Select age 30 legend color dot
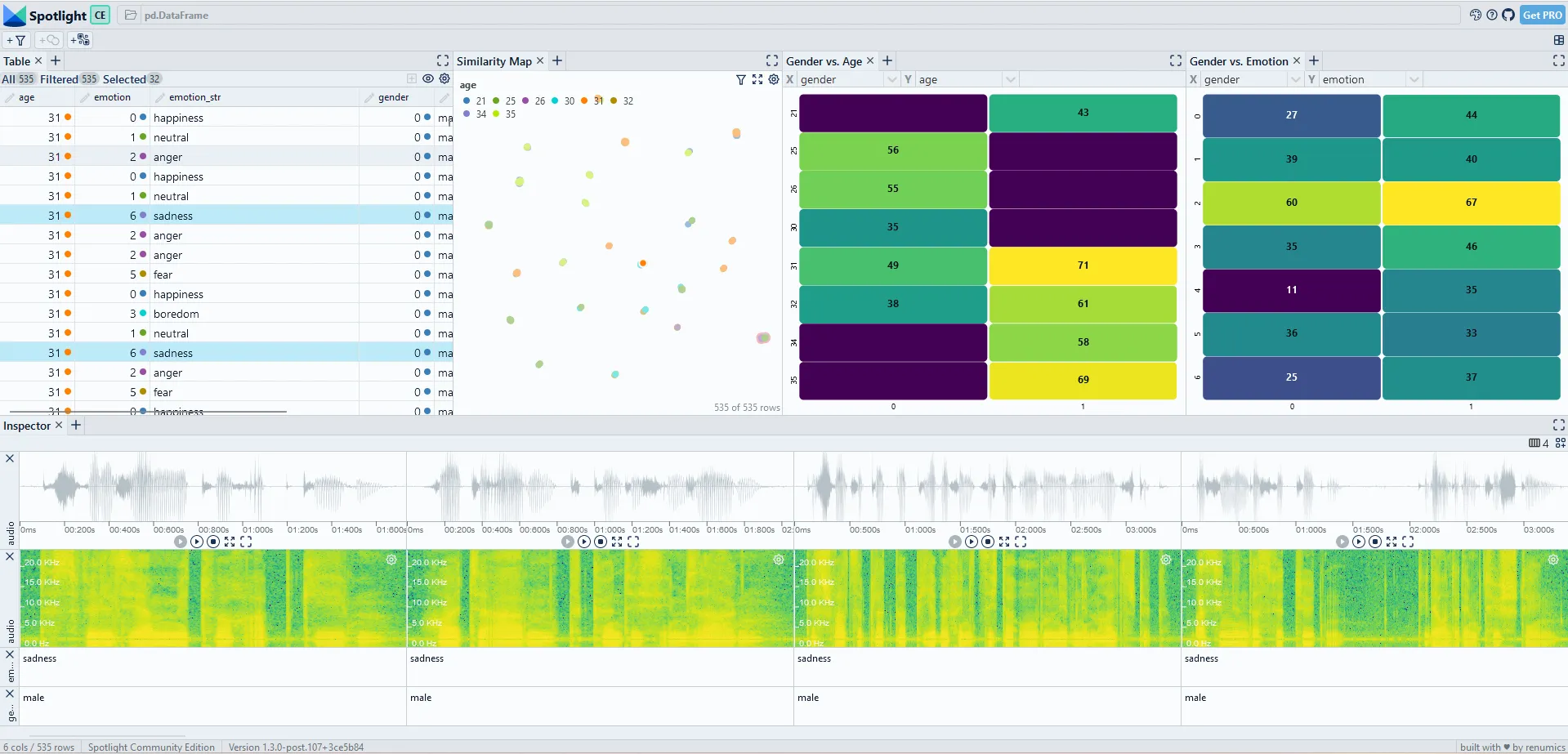This screenshot has width=1568, height=754. (555, 101)
